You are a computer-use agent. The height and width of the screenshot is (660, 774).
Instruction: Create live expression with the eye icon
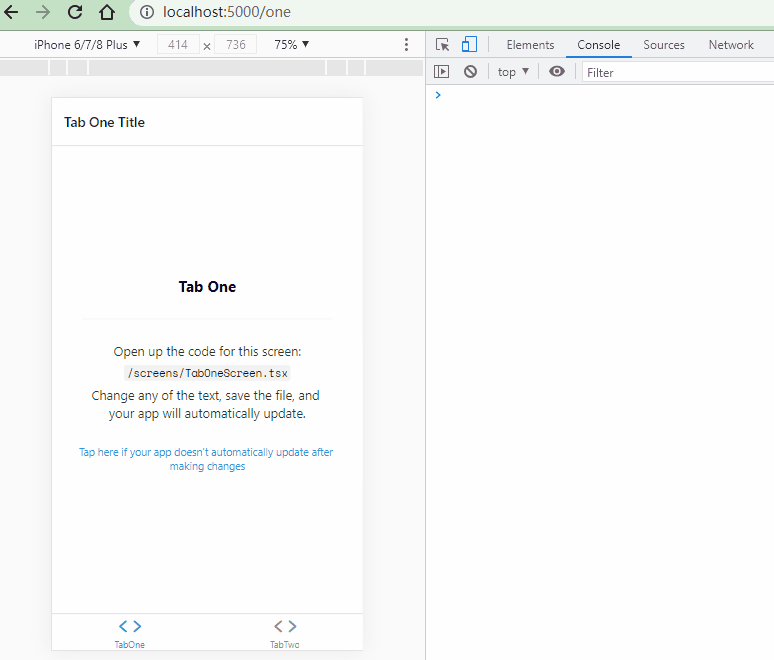click(x=557, y=72)
